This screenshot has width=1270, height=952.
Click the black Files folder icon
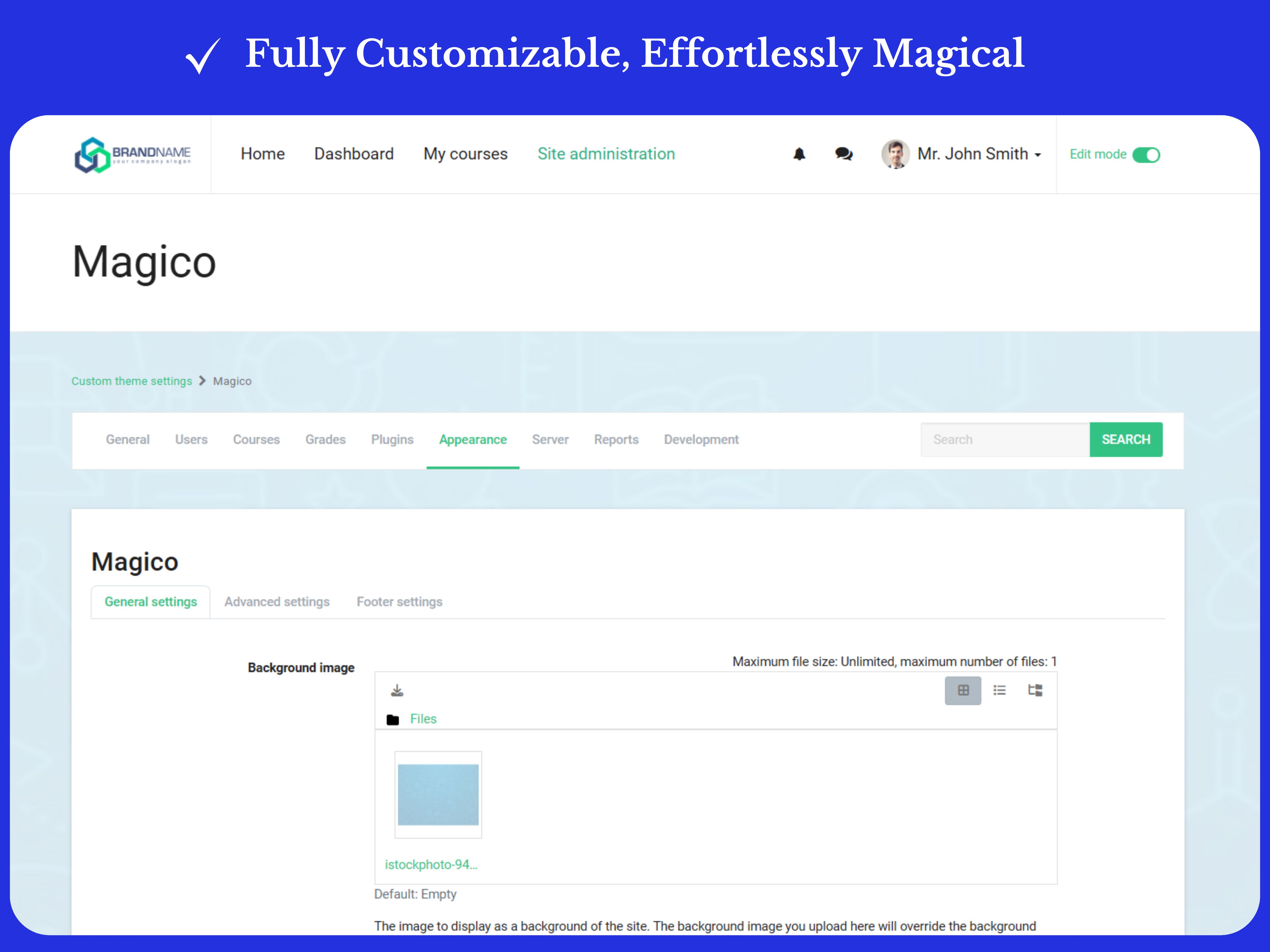pyautogui.click(x=393, y=720)
